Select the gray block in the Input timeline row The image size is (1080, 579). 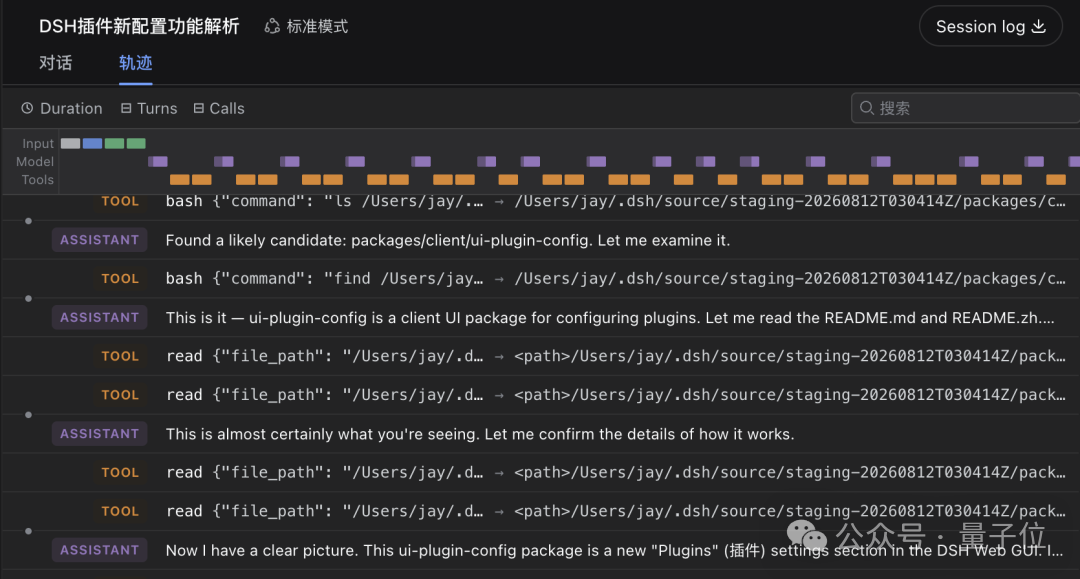70,143
